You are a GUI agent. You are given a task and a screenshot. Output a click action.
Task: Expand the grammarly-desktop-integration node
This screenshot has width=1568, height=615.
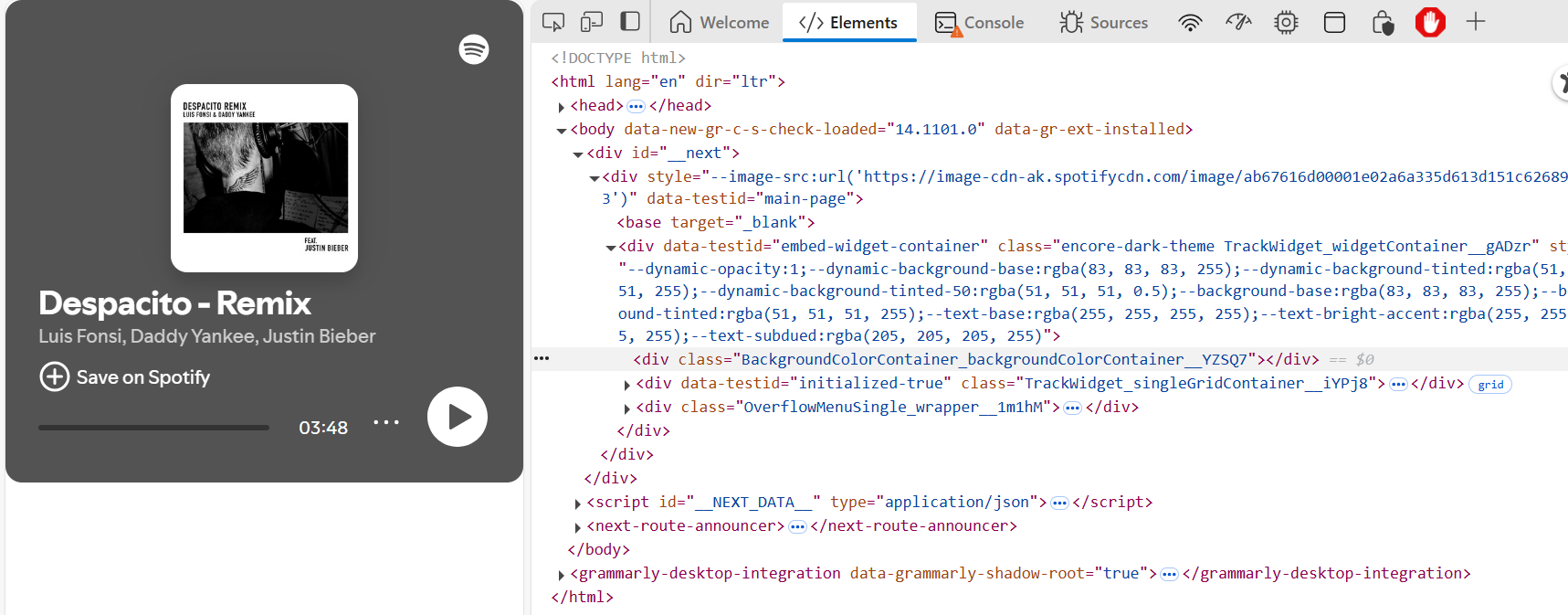tap(561, 575)
